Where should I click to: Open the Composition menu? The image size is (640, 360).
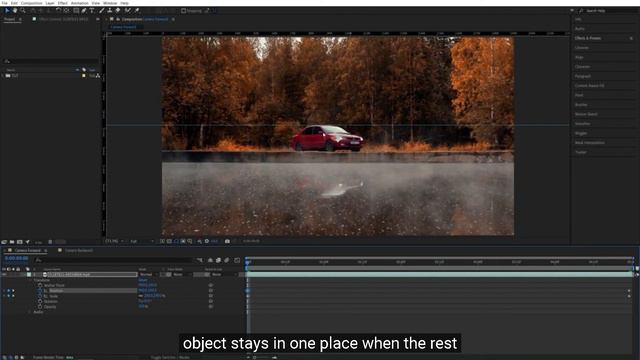31,3
